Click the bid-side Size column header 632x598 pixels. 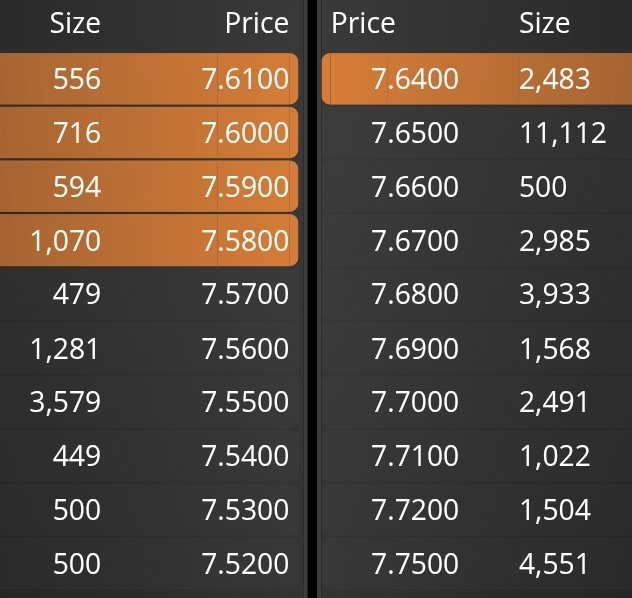pos(75,23)
